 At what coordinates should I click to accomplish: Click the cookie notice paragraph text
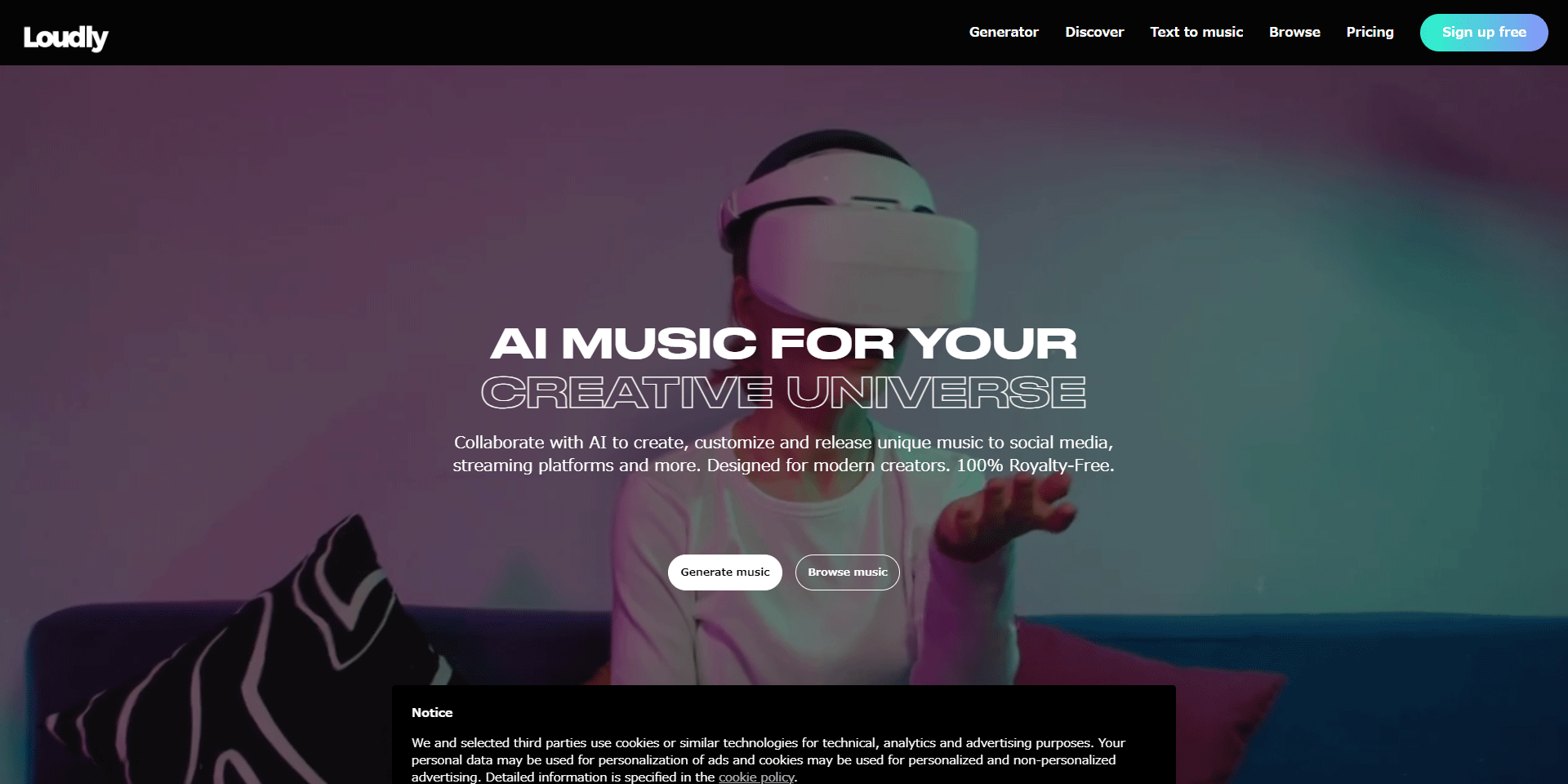point(768,760)
